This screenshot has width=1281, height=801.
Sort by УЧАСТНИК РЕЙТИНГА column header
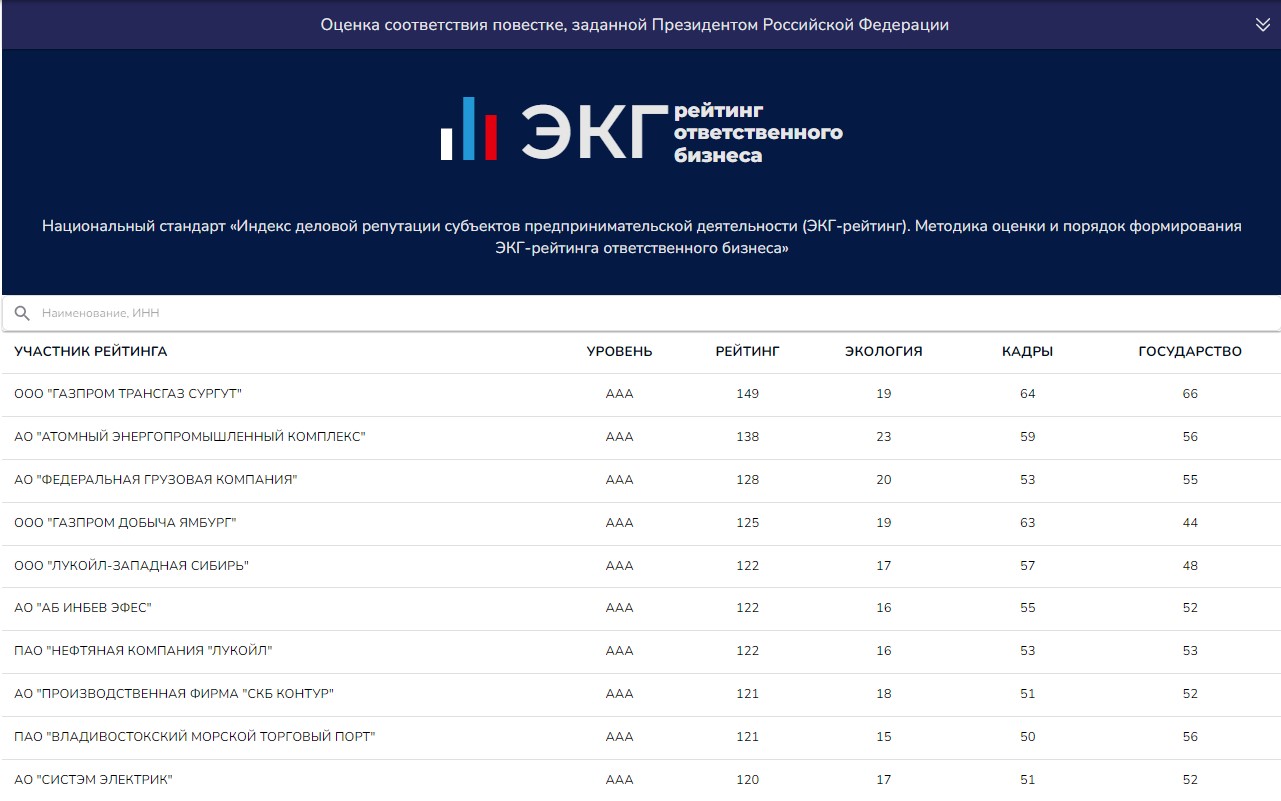91,352
